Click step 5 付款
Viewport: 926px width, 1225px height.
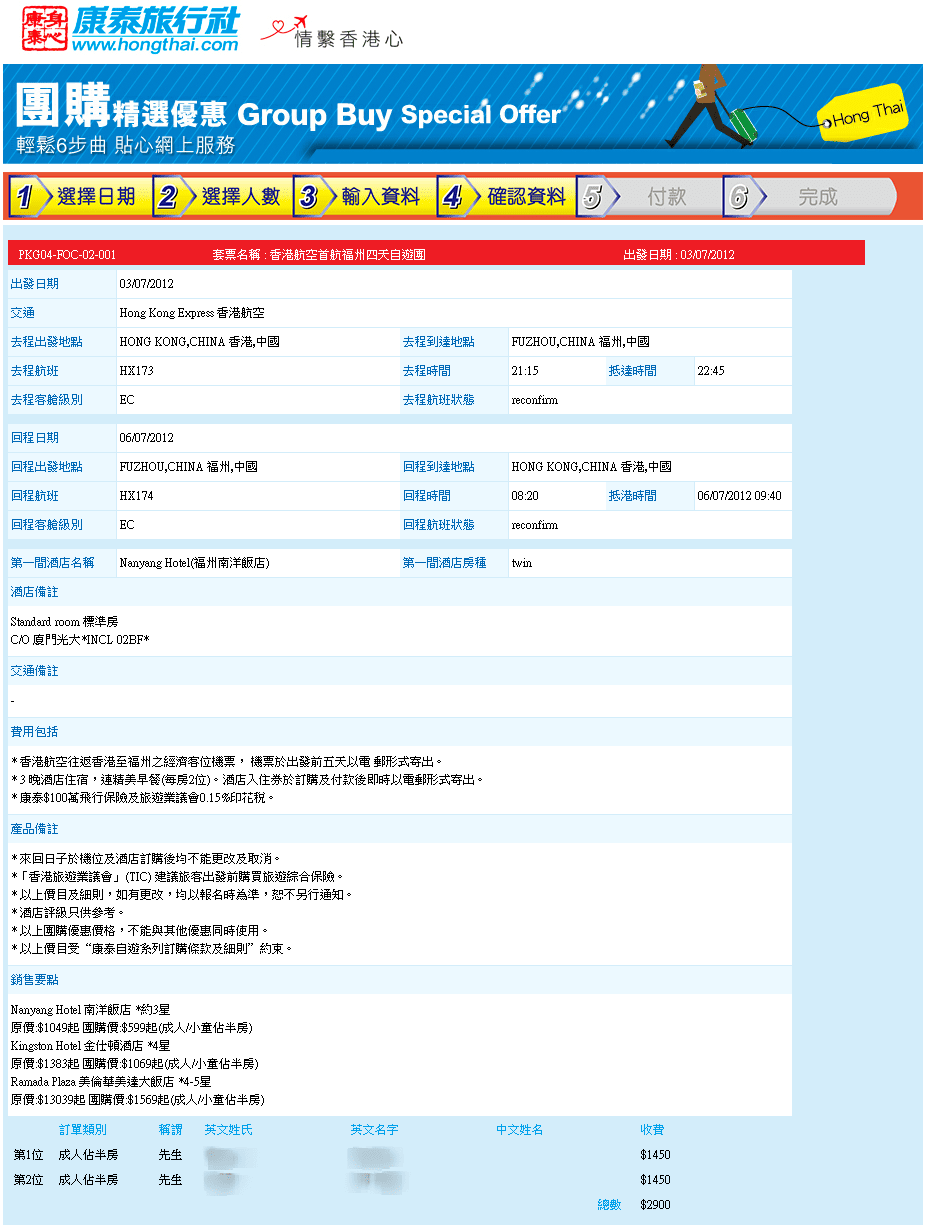[667, 197]
